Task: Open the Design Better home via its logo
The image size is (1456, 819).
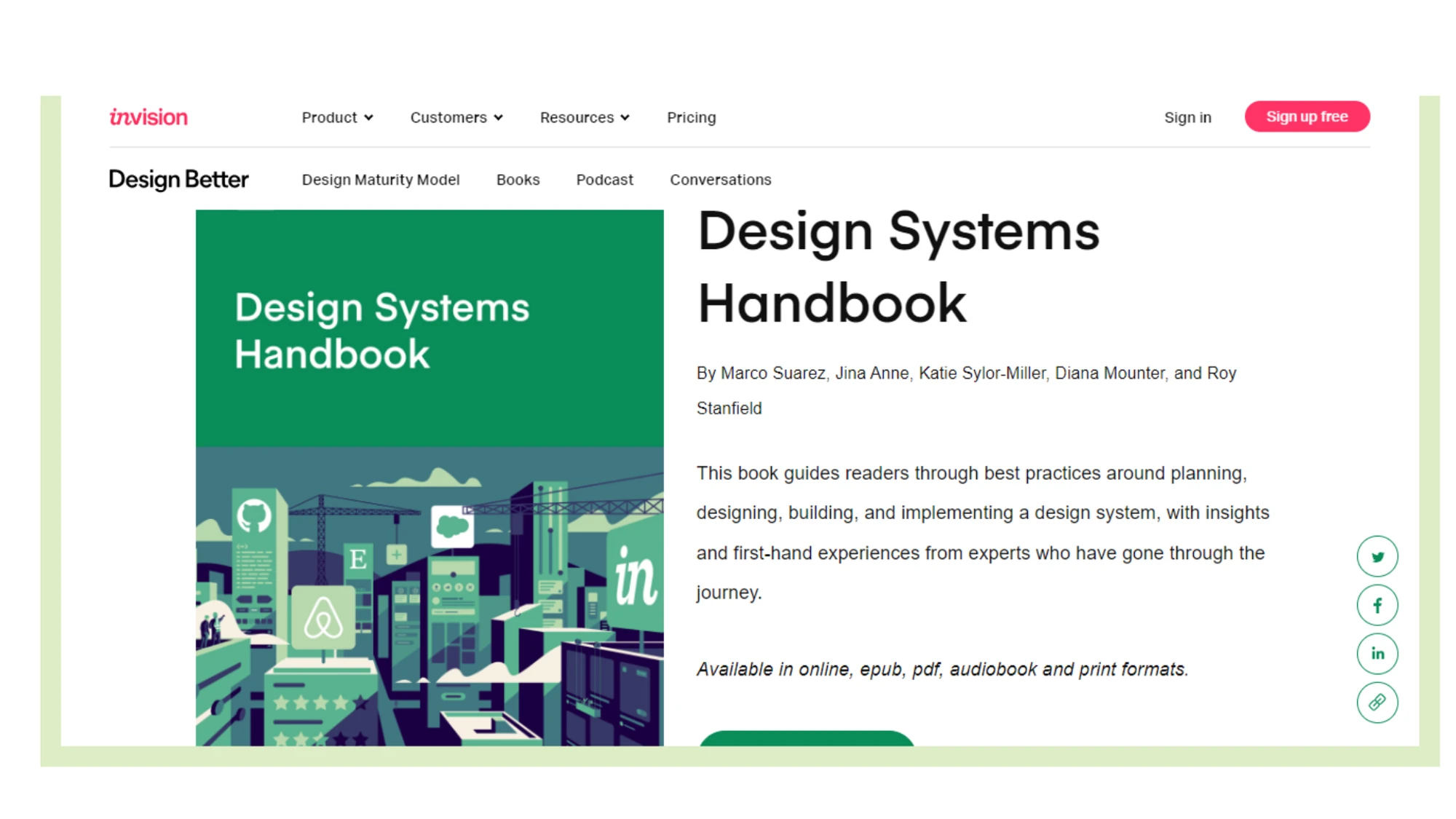Action: click(x=178, y=179)
